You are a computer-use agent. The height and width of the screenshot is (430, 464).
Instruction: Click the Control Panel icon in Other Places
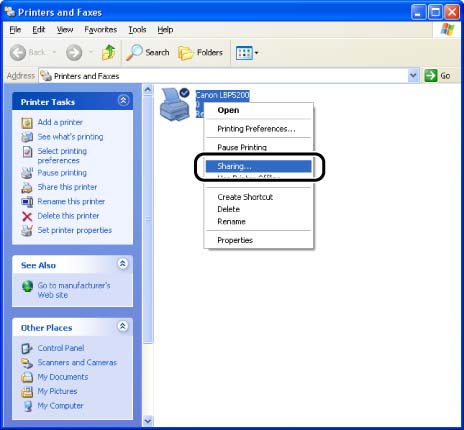click(x=27, y=348)
